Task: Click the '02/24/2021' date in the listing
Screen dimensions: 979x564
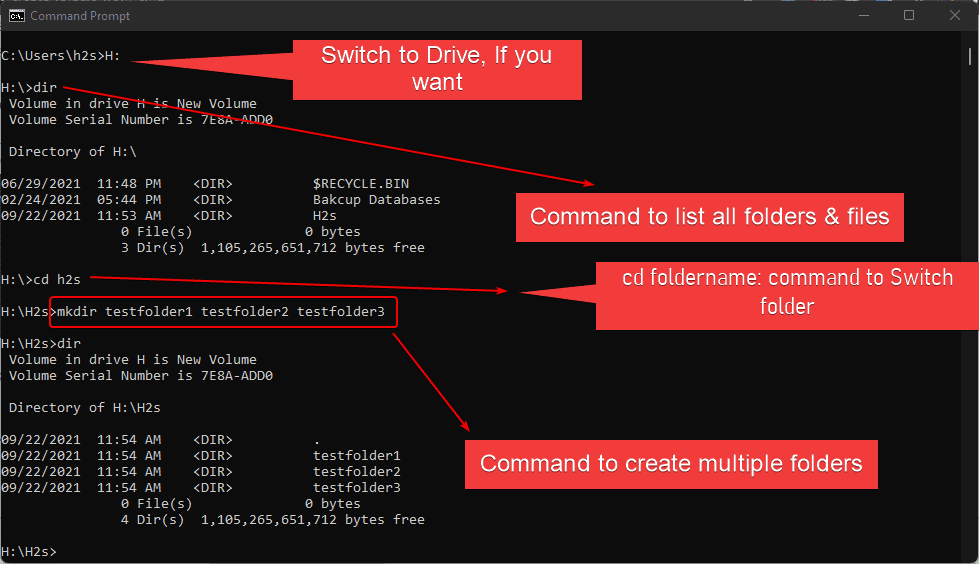Action: 41,200
